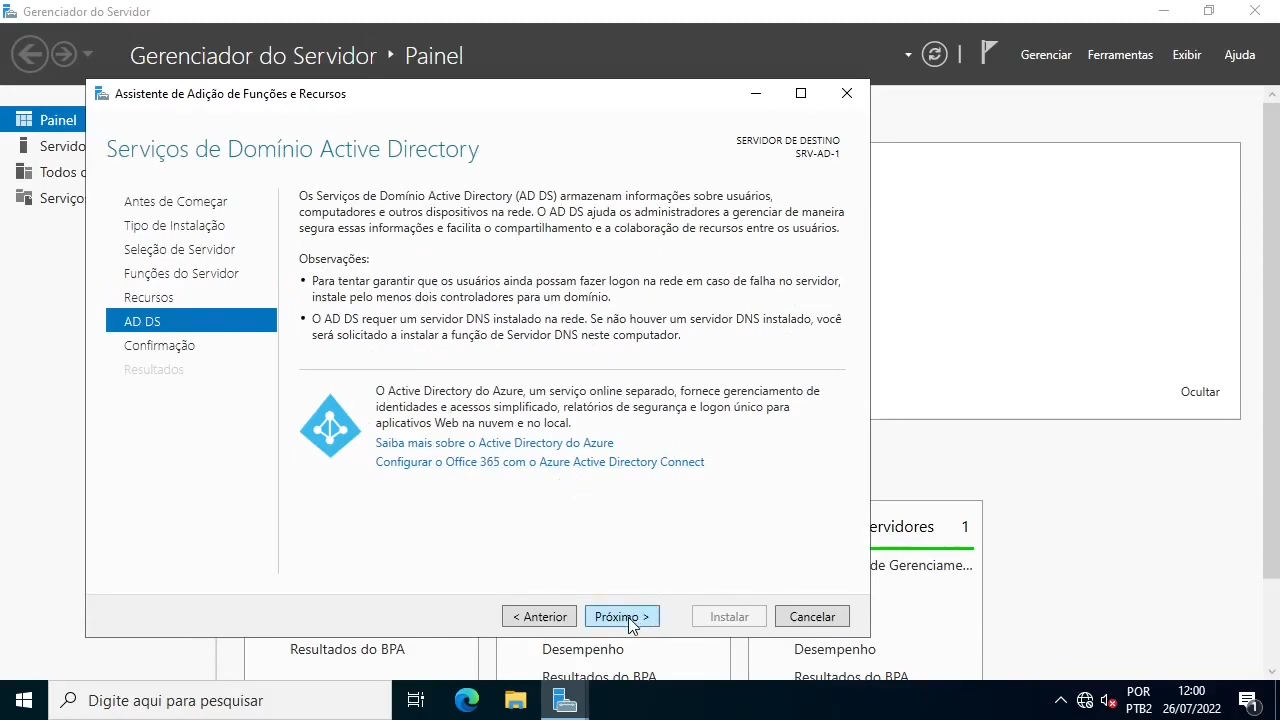
Task: Click the Próximo button in the wizard
Action: 621,616
